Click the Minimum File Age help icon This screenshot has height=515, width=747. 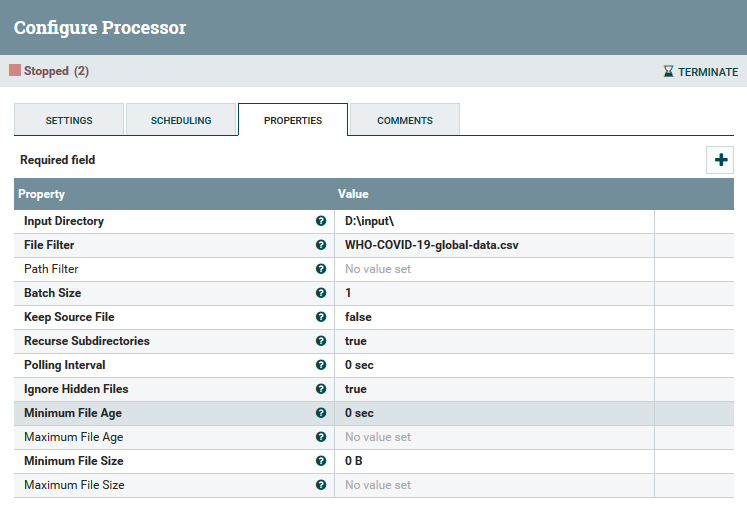click(321, 413)
